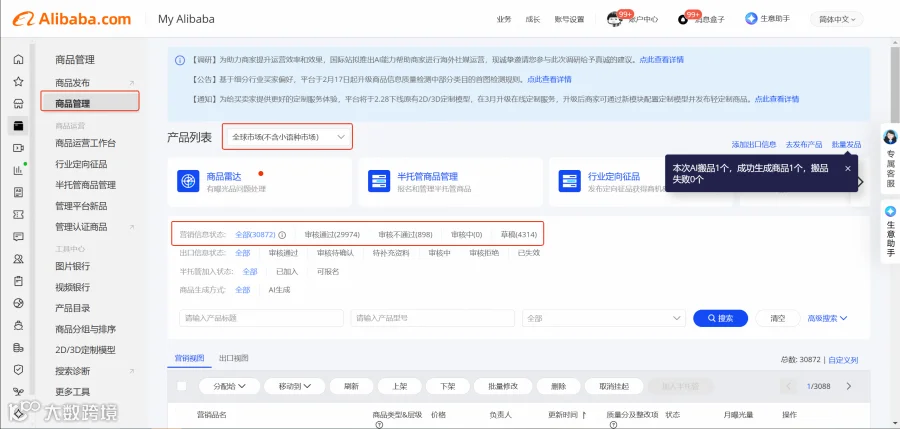Screen dimensions: 900x429
Task: Open the 生意助手 icon in top bar
Action: pyautogui.click(x=751, y=18)
